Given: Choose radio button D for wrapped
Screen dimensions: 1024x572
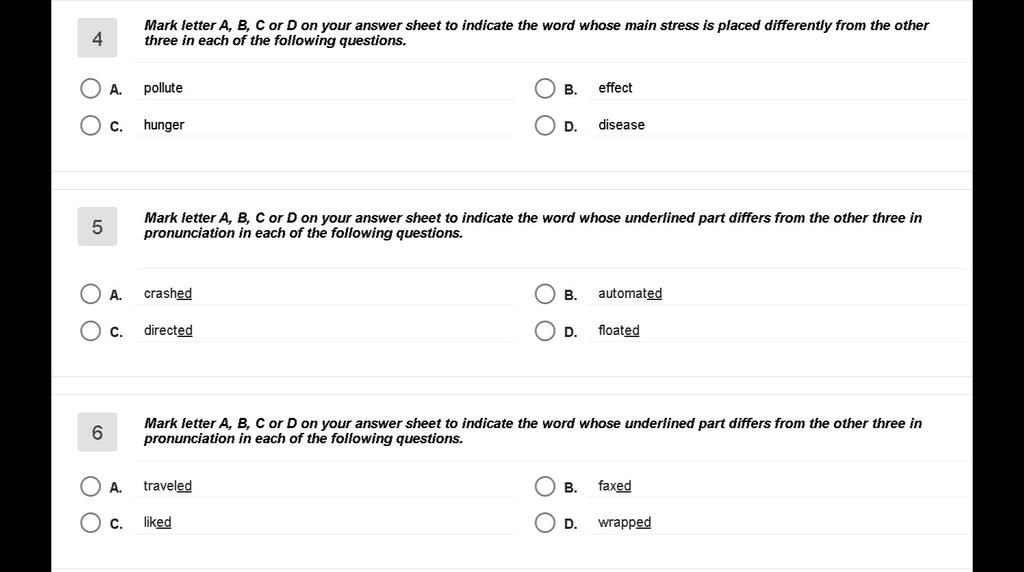Looking at the screenshot, I should tap(545, 523).
